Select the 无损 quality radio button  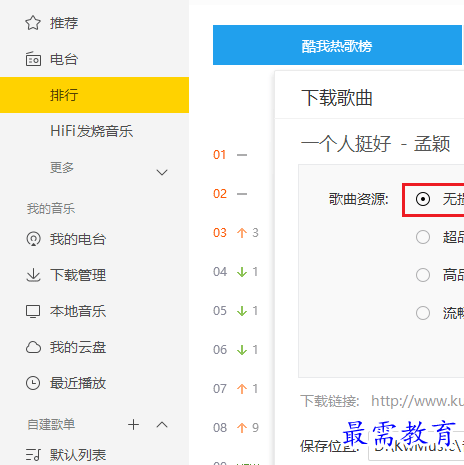(x=423, y=199)
